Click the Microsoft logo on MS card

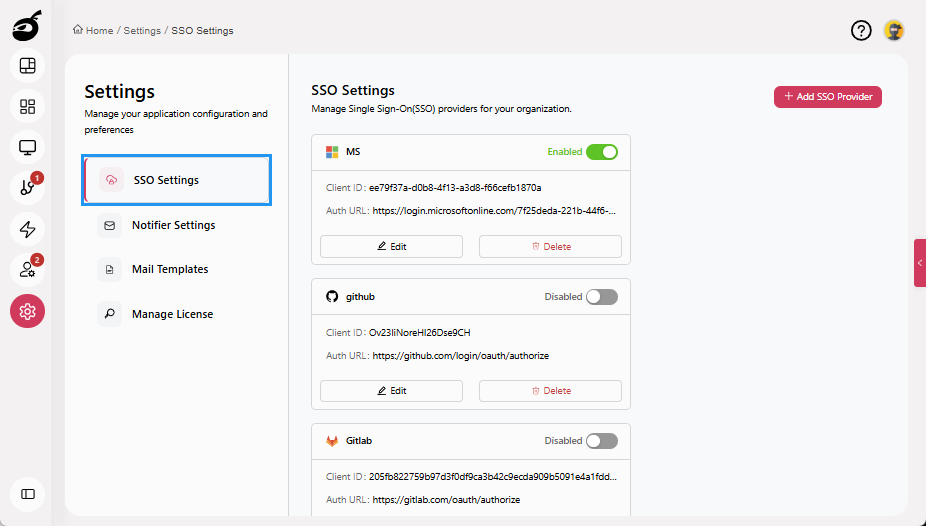(x=332, y=152)
